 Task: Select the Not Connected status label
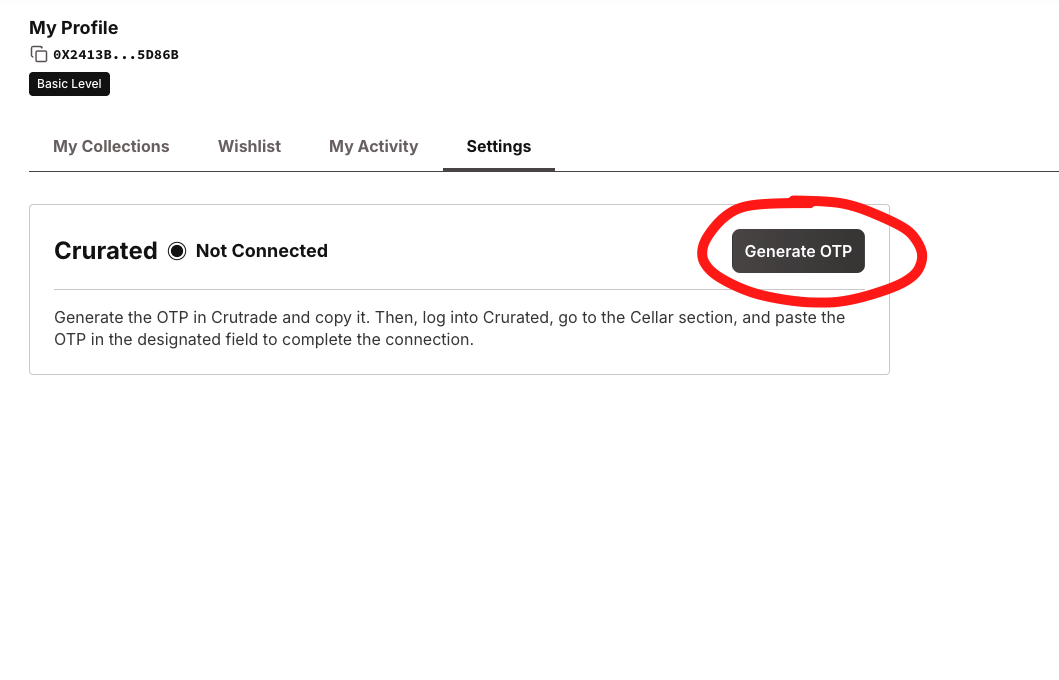point(262,251)
